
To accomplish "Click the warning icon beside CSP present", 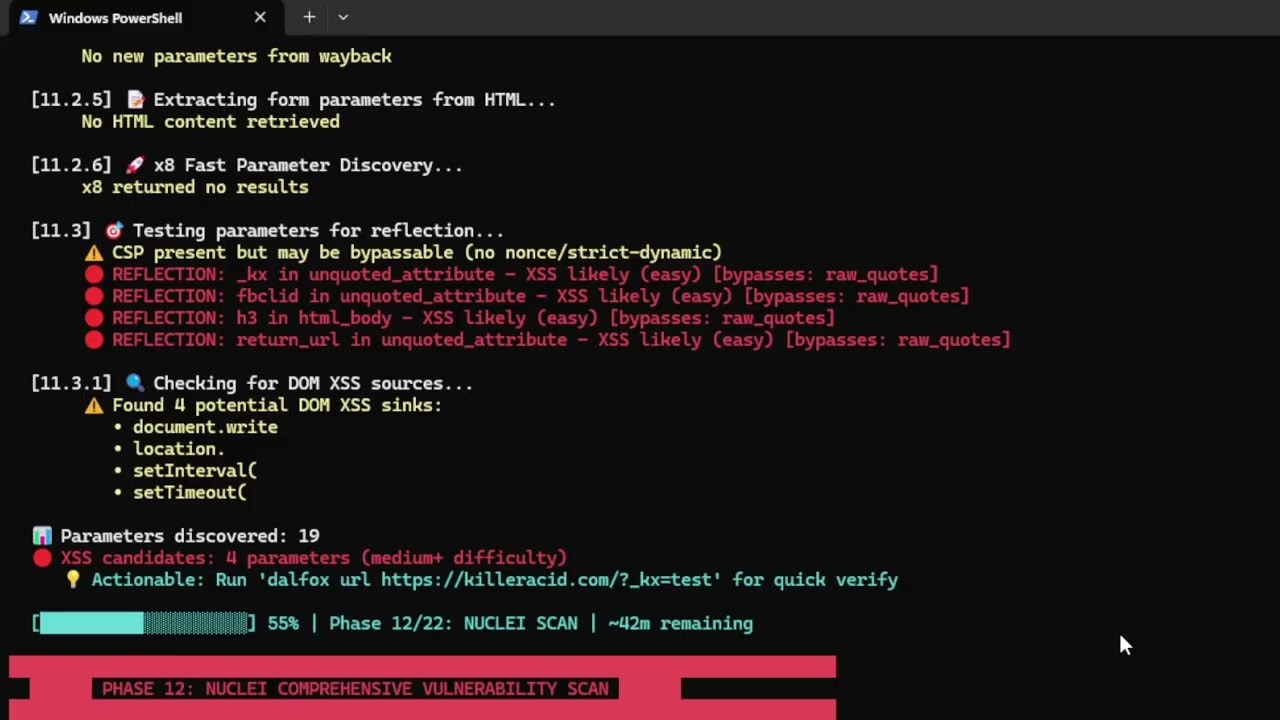I will (94, 253).
